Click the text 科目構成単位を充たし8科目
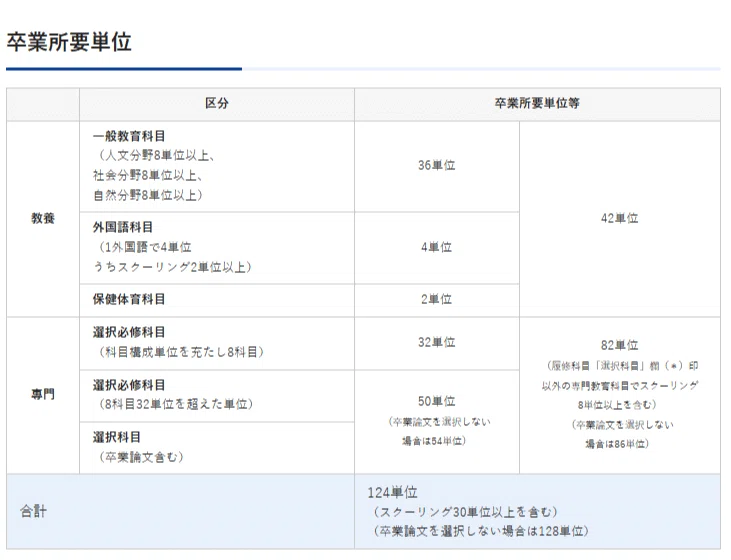This screenshot has width=731, height=560. click(182, 352)
